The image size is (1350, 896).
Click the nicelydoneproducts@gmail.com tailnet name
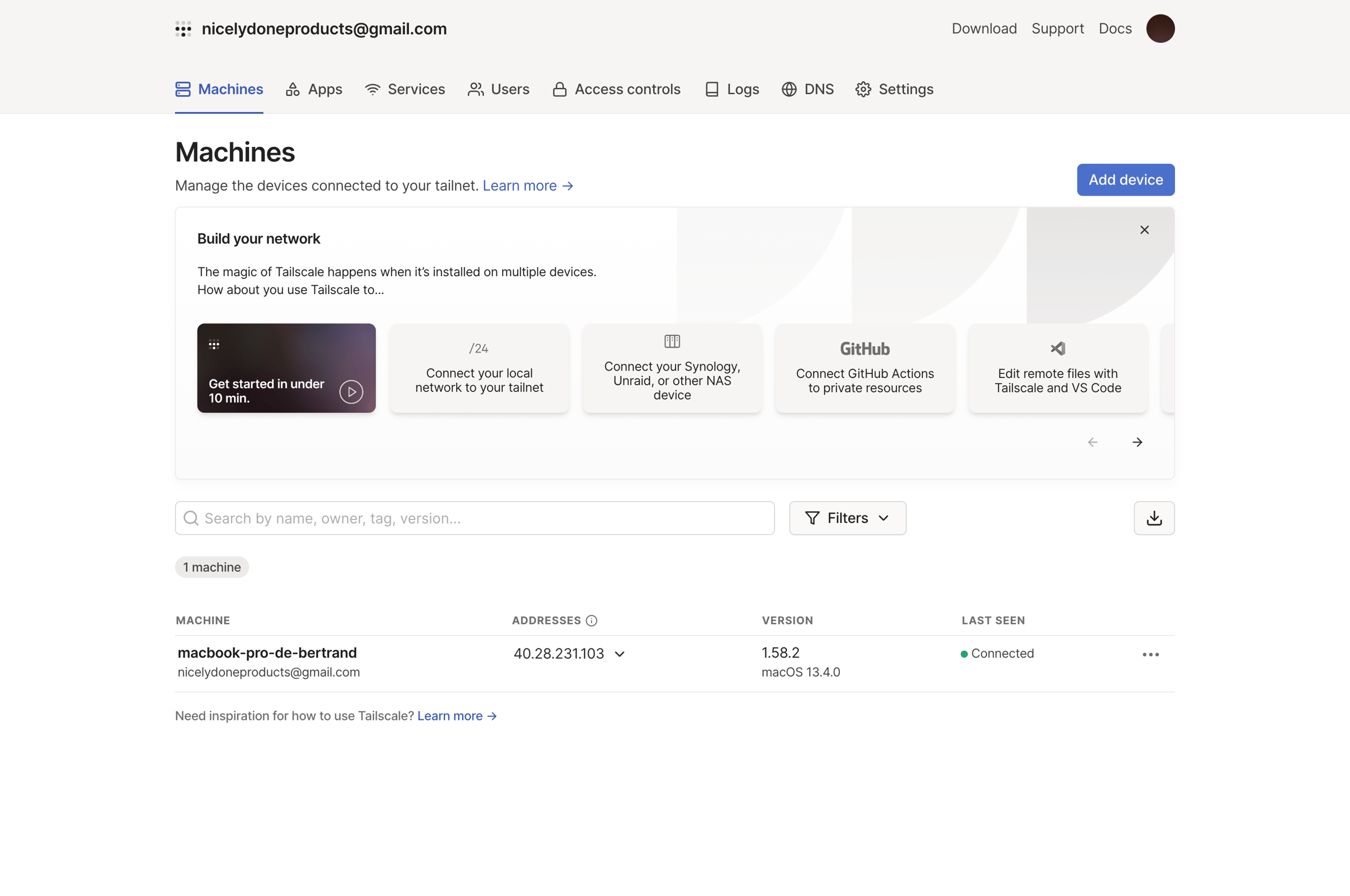tap(324, 29)
